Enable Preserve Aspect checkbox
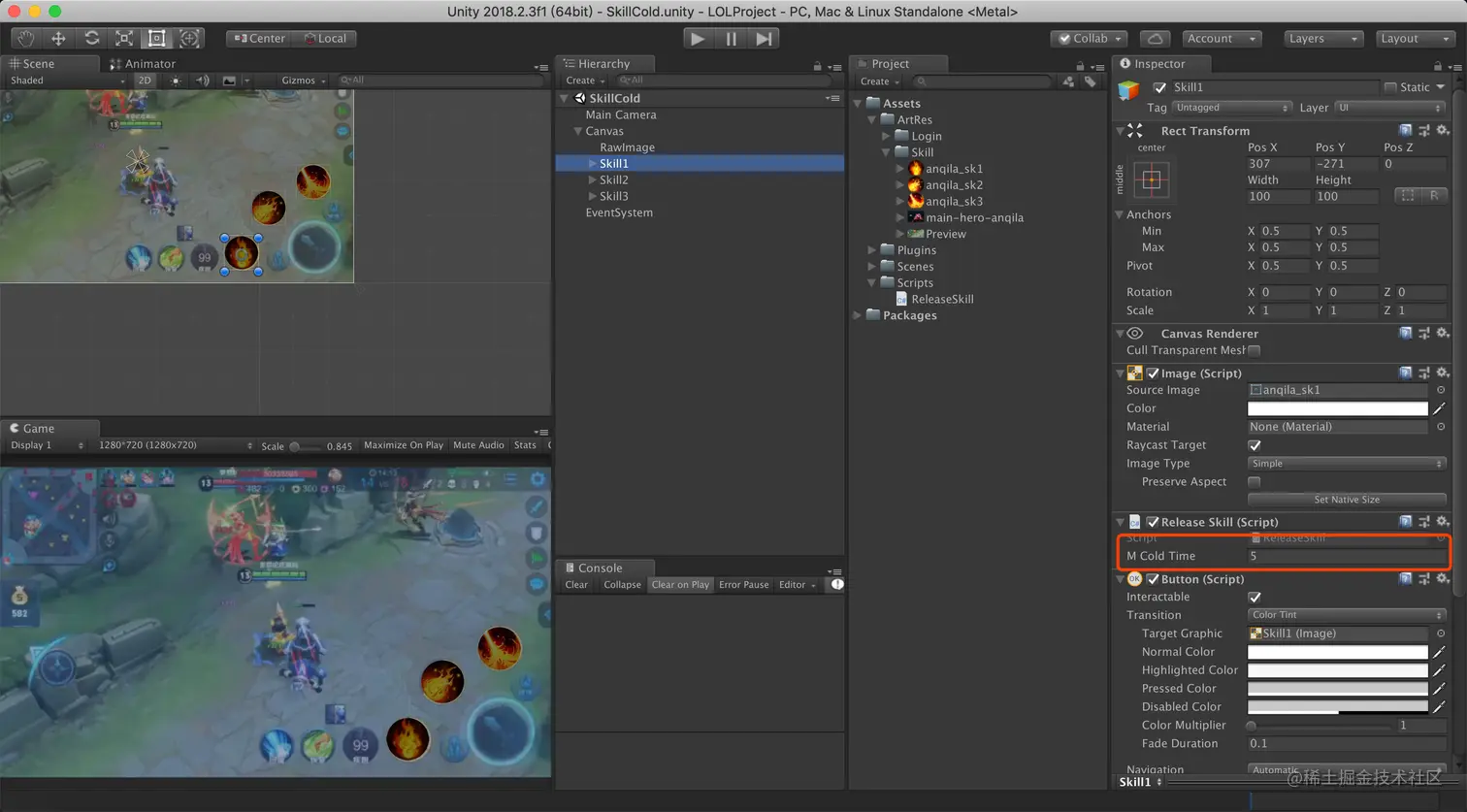 pyautogui.click(x=1255, y=482)
